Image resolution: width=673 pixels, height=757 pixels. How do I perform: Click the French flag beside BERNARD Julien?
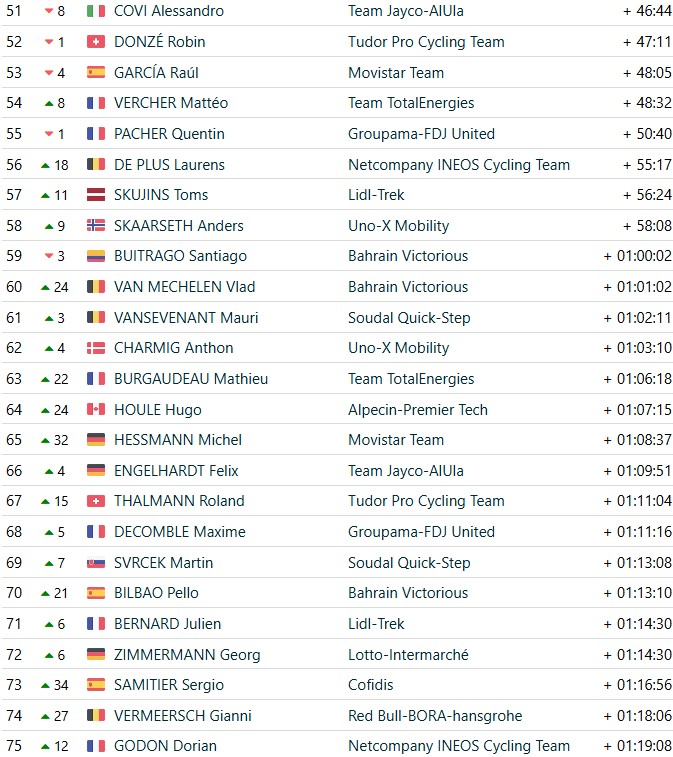(x=96, y=624)
